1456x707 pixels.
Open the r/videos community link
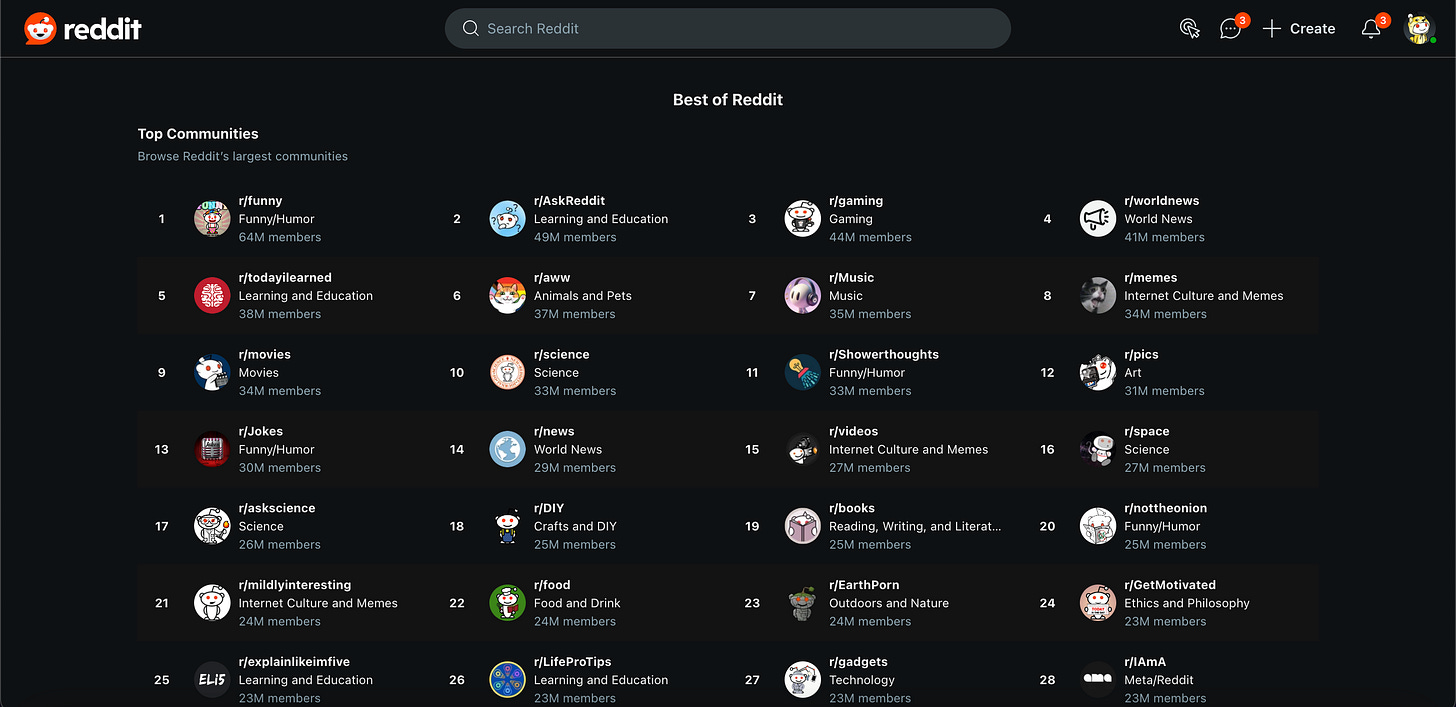pyautogui.click(x=853, y=432)
